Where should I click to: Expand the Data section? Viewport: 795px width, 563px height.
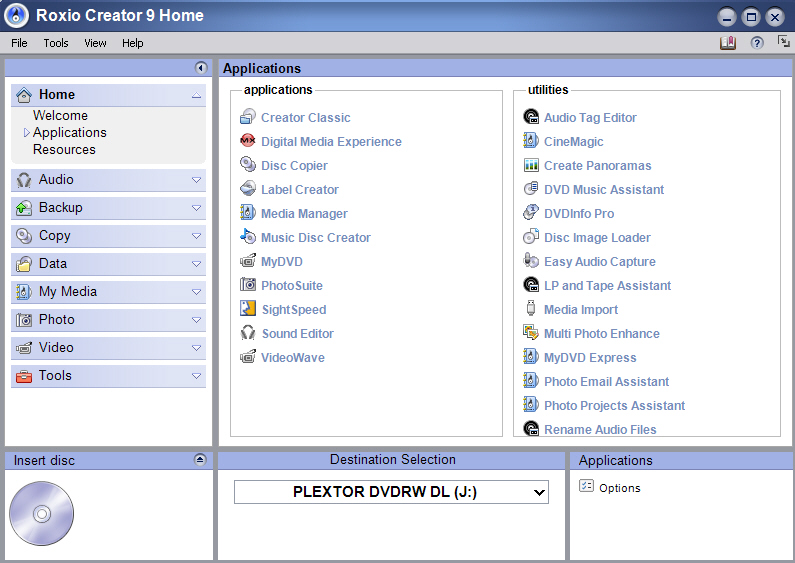(x=196, y=264)
